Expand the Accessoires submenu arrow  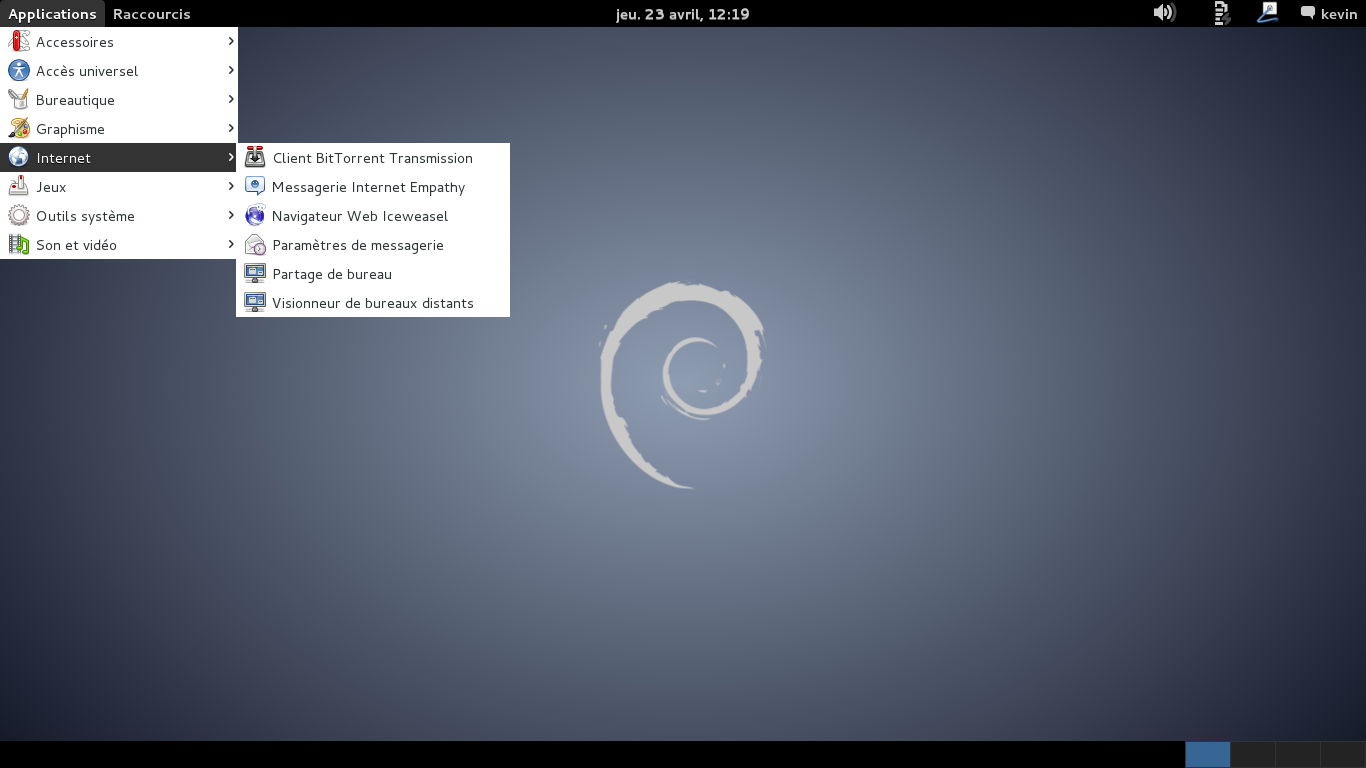point(231,41)
